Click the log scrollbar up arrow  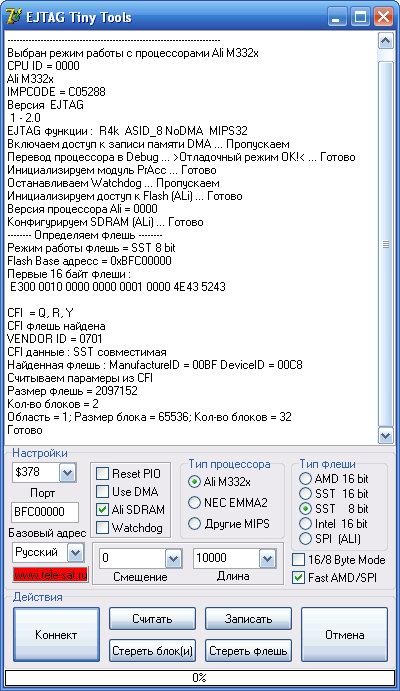click(385, 41)
